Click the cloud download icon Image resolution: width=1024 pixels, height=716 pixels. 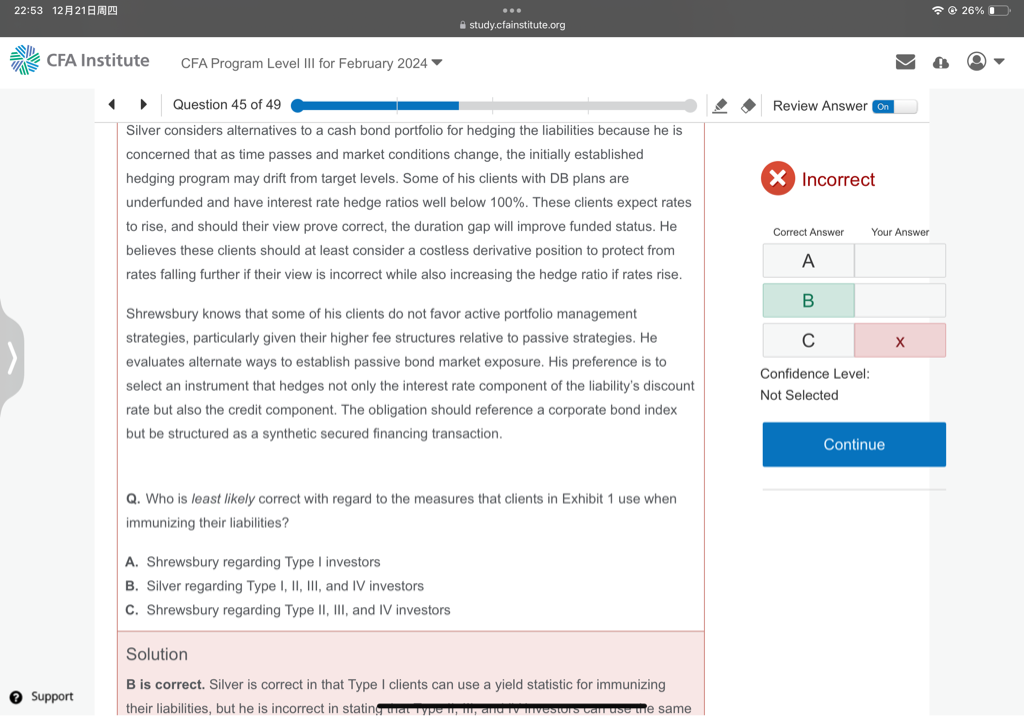click(940, 62)
